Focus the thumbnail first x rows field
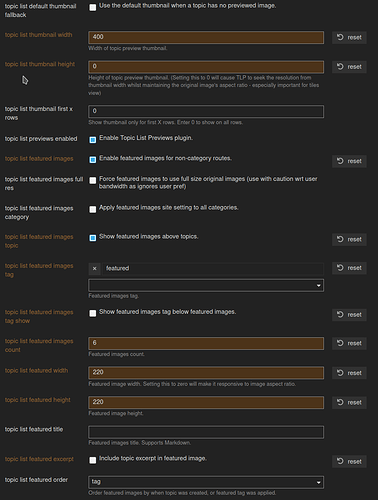This screenshot has height=500, width=378. [206, 111]
